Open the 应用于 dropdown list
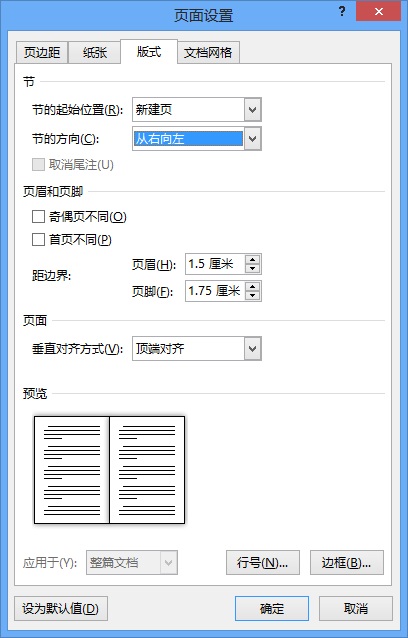Viewport: 408px width, 638px height. [x=169, y=563]
